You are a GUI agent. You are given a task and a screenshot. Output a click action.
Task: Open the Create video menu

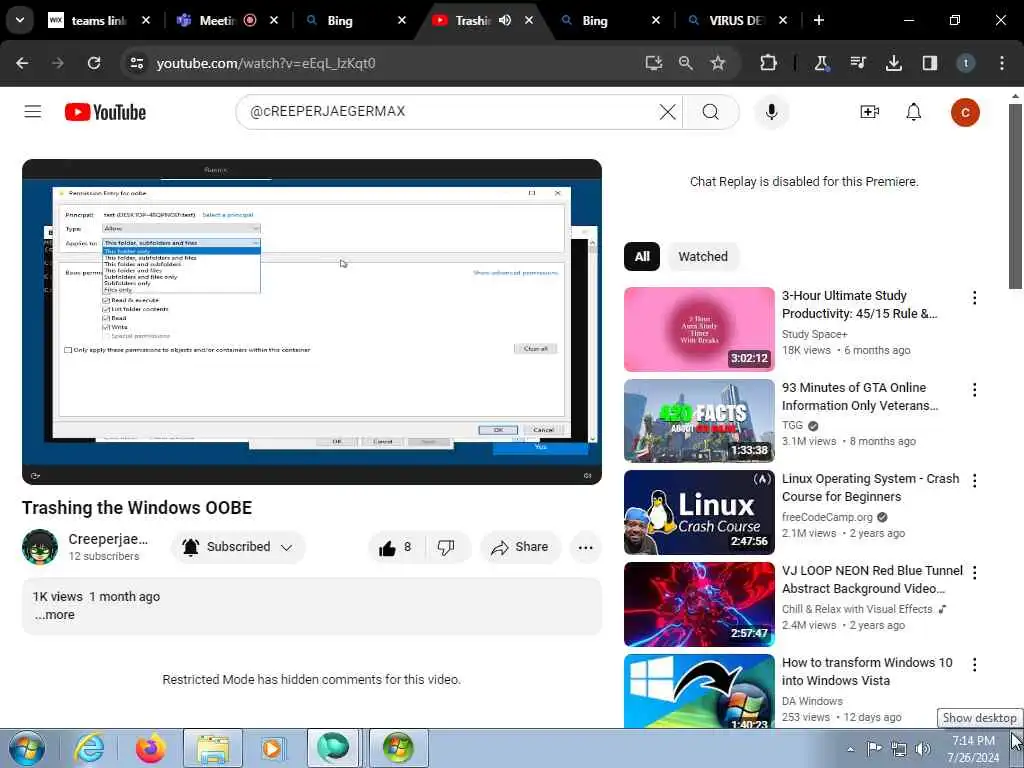tap(869, 112)
